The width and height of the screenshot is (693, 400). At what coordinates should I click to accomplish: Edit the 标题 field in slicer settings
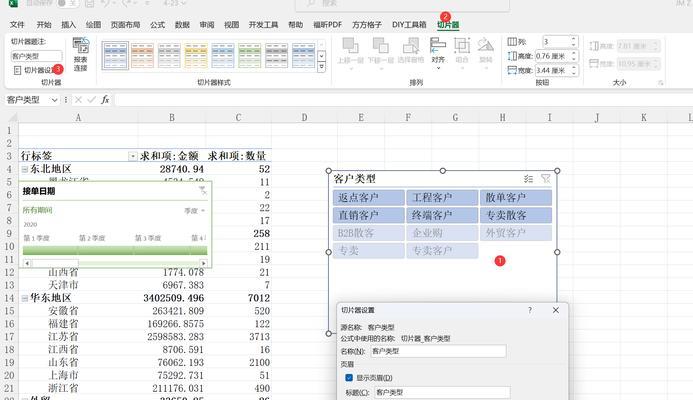(442, 392)
